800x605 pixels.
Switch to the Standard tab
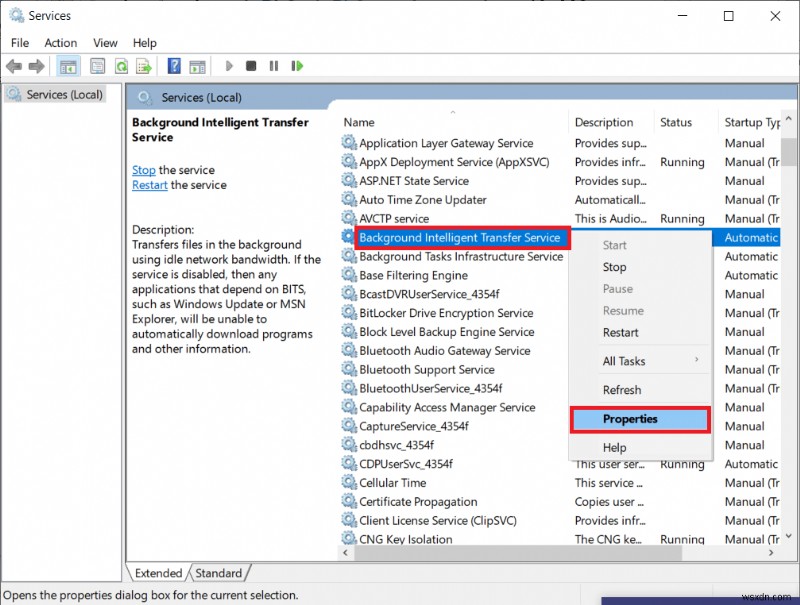tap(219, 573)
